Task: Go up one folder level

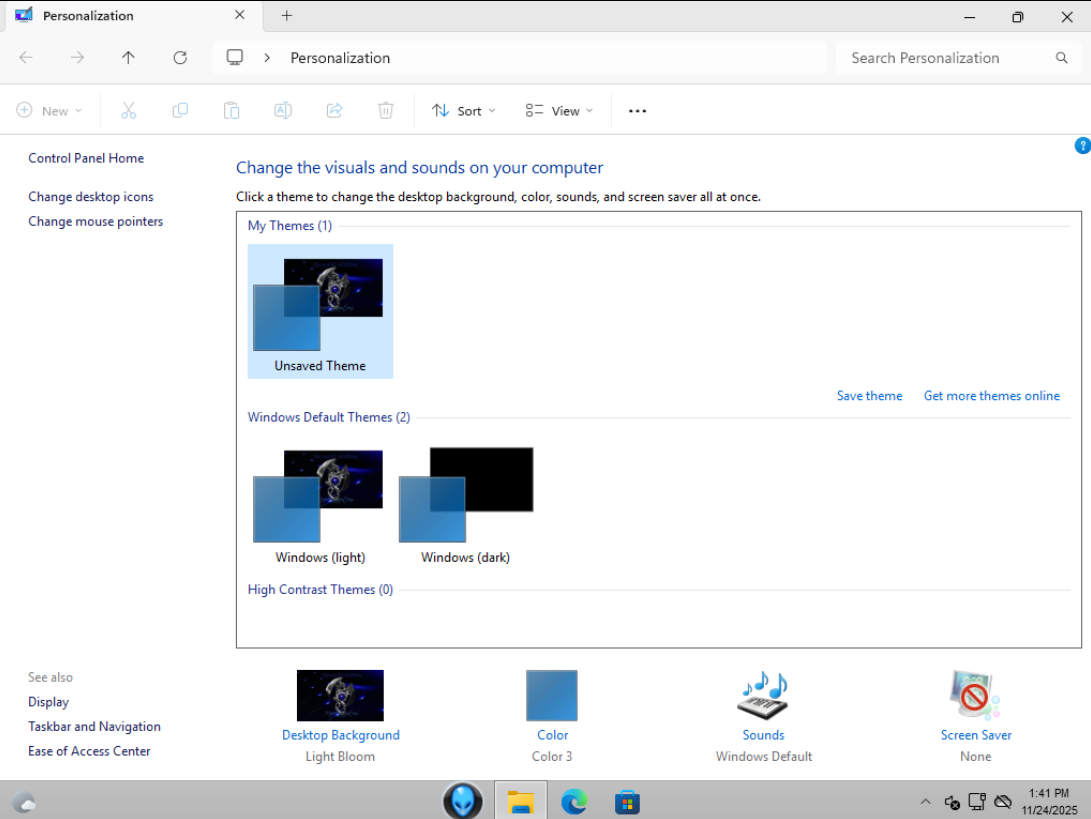Action: (128, 58)
